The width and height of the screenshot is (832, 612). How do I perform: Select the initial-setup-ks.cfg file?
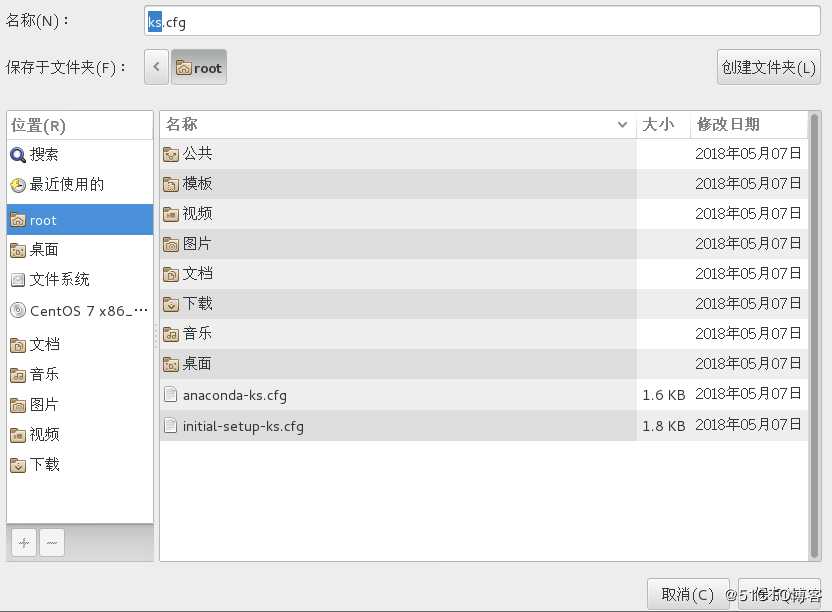tap(483, 426)
